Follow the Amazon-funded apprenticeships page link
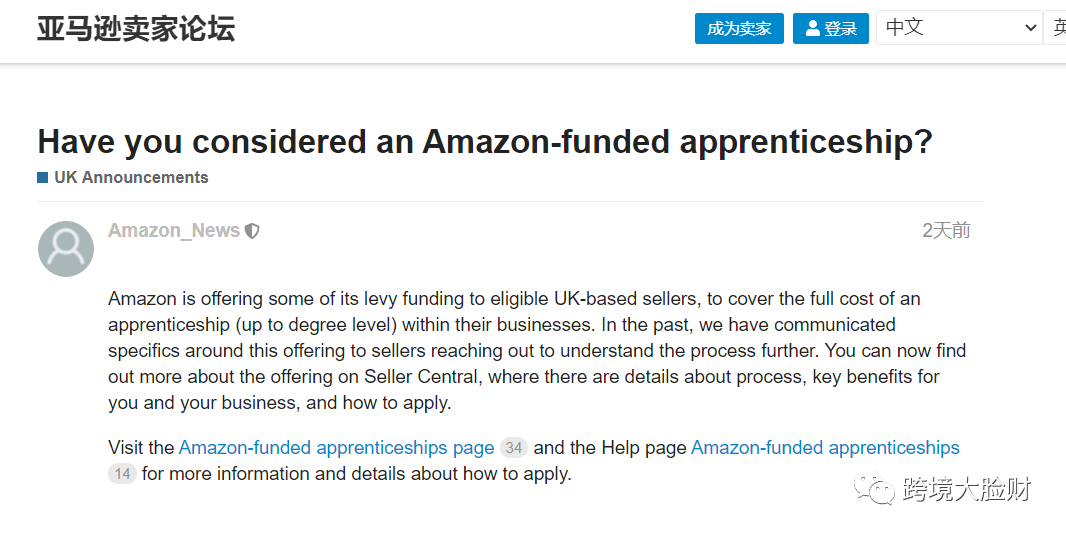The height and width of the screenshot is (536, 1066). click(336, 448)
